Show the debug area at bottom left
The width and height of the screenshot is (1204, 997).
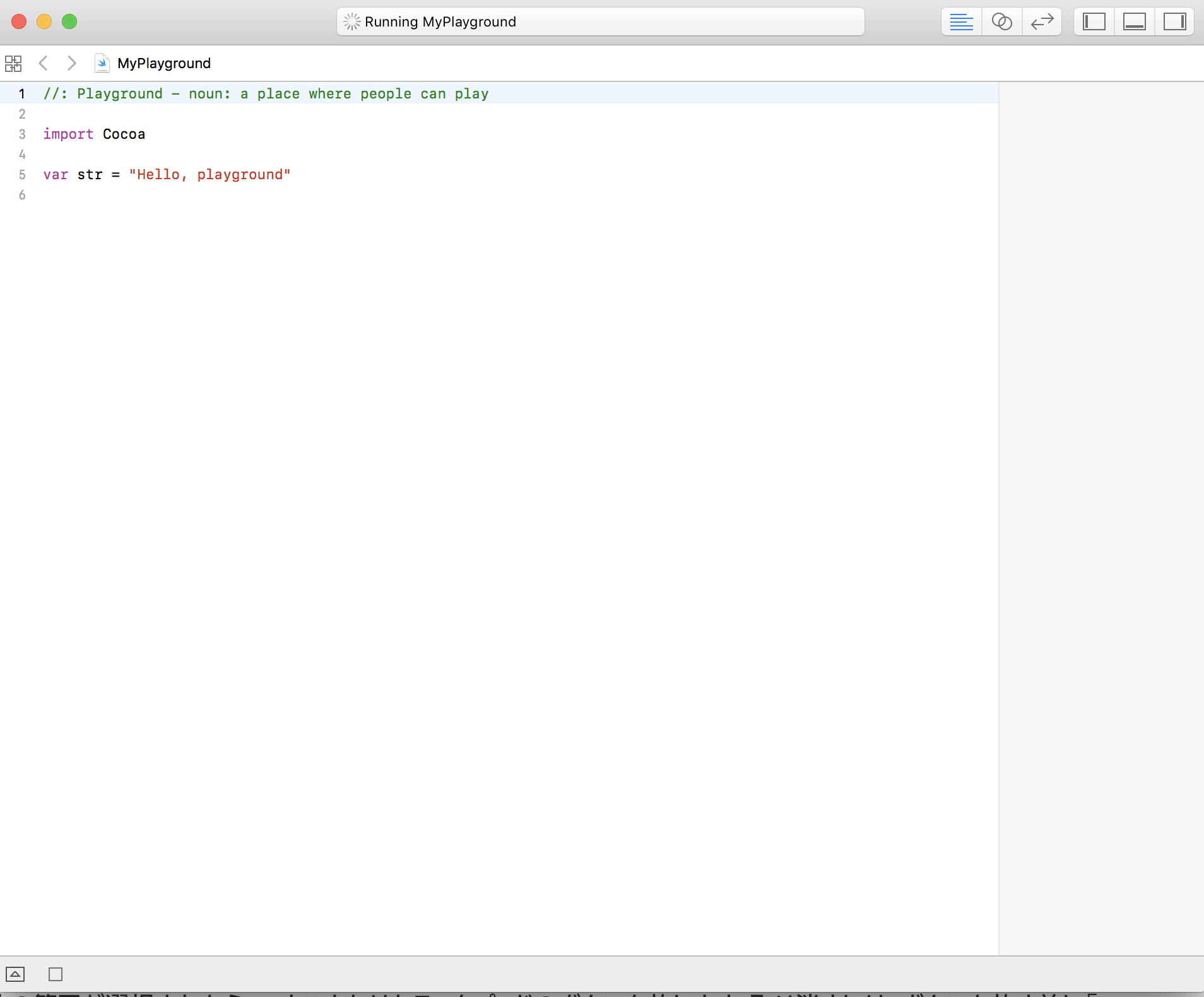click(x=15, y=974)
